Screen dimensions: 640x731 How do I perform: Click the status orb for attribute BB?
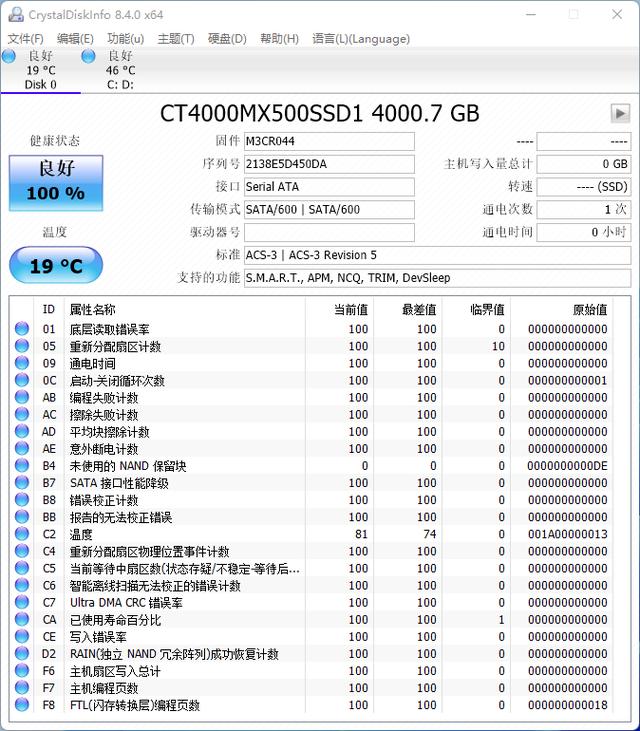click(21, 517)
